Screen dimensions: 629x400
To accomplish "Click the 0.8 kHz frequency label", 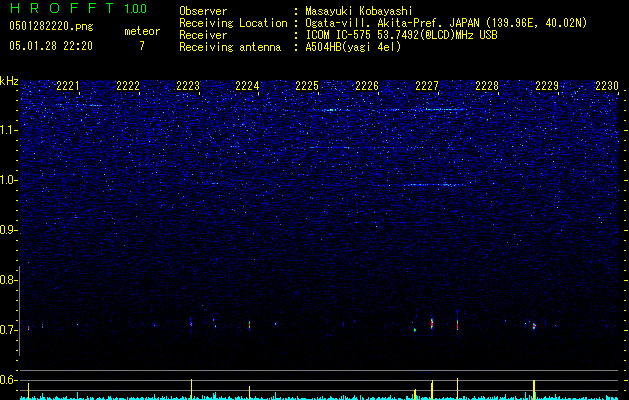I will coord(8,280).
